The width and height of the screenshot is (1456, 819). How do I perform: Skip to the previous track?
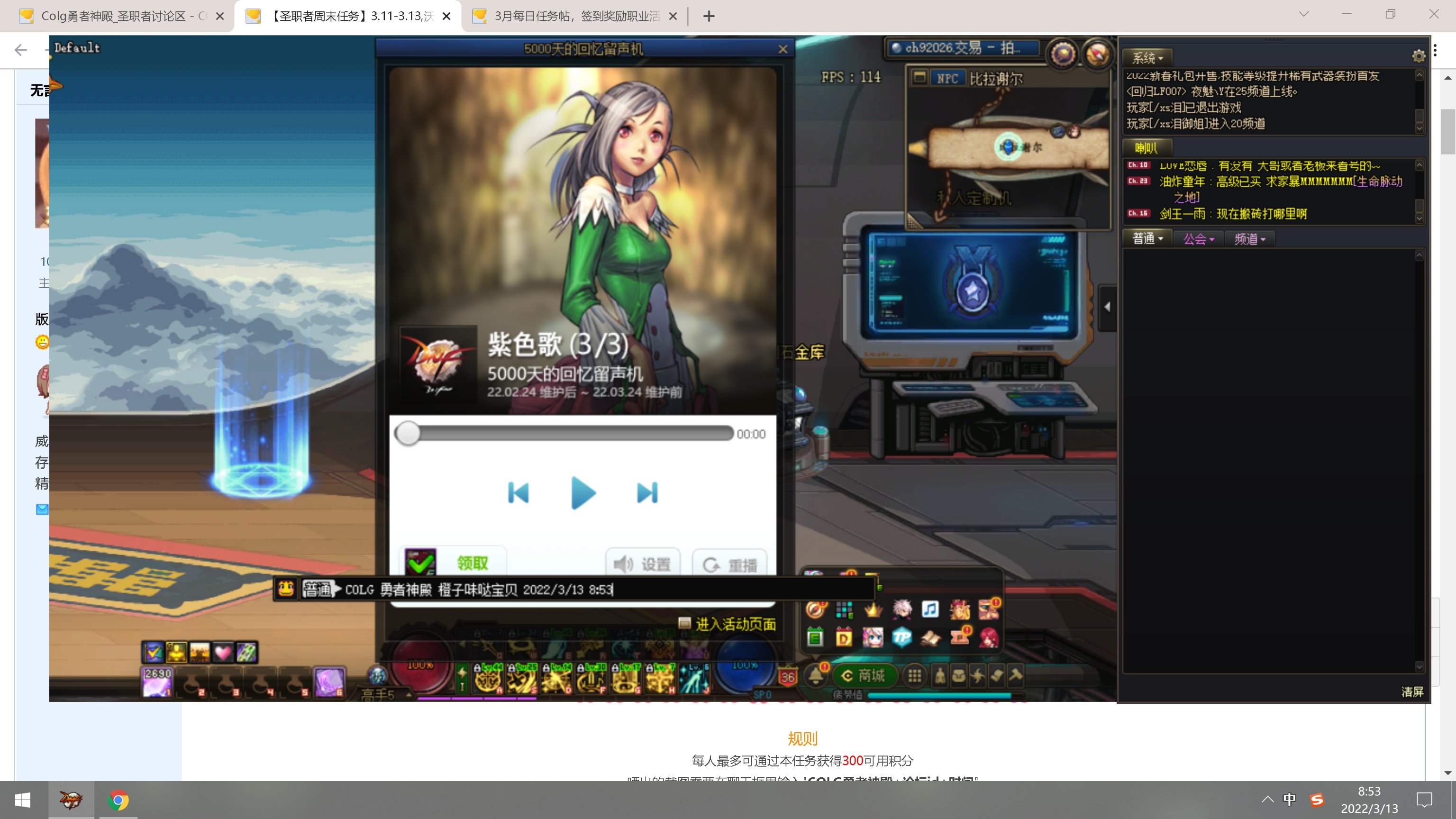point(519,493)
